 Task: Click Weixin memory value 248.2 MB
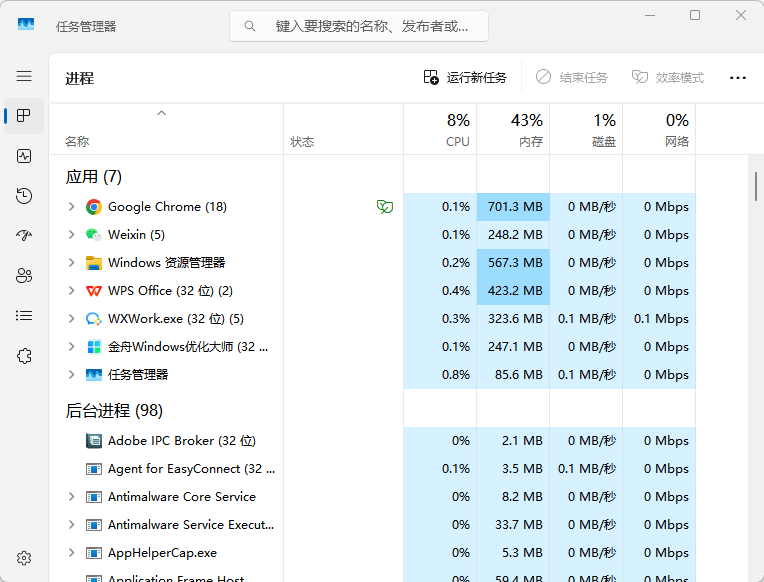pos(515,235)
